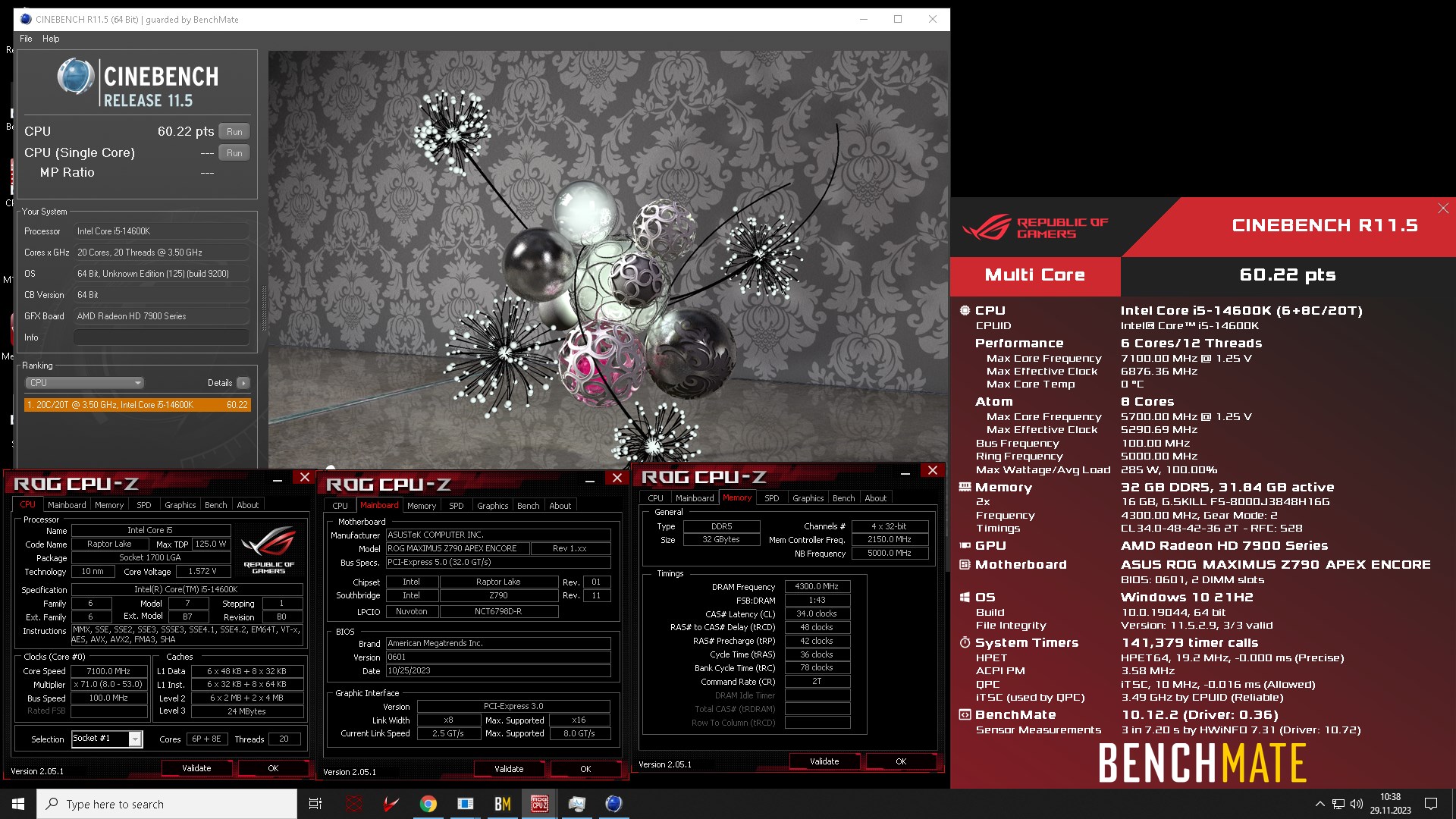Launch Google Chrome from the taskbar
Image resolution: width=1456 pixels, height=819 pixels.
click(428, 804)
